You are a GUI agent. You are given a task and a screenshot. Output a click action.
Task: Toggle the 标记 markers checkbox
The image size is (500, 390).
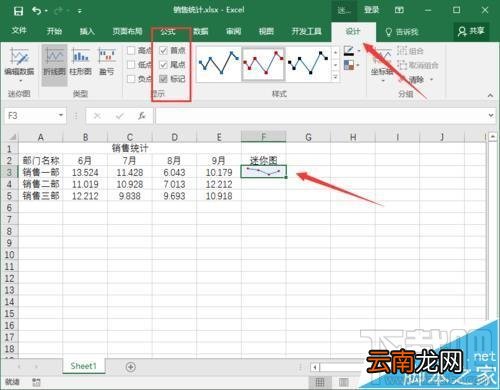(163, 79)
